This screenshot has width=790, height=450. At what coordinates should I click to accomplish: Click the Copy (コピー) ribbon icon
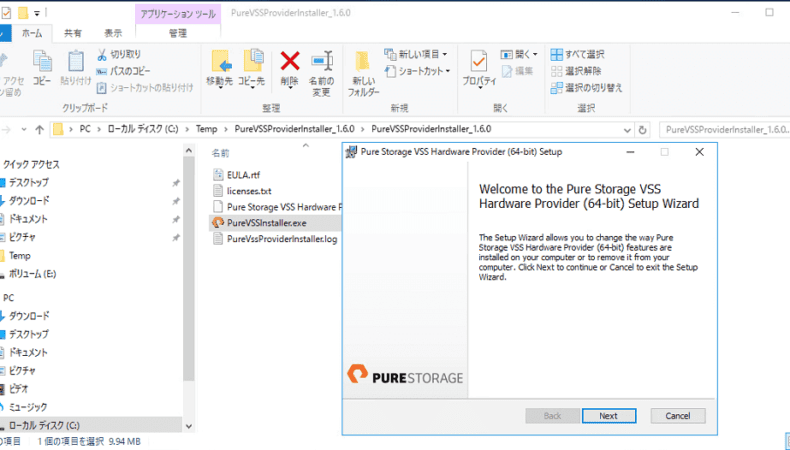[42, 68]
